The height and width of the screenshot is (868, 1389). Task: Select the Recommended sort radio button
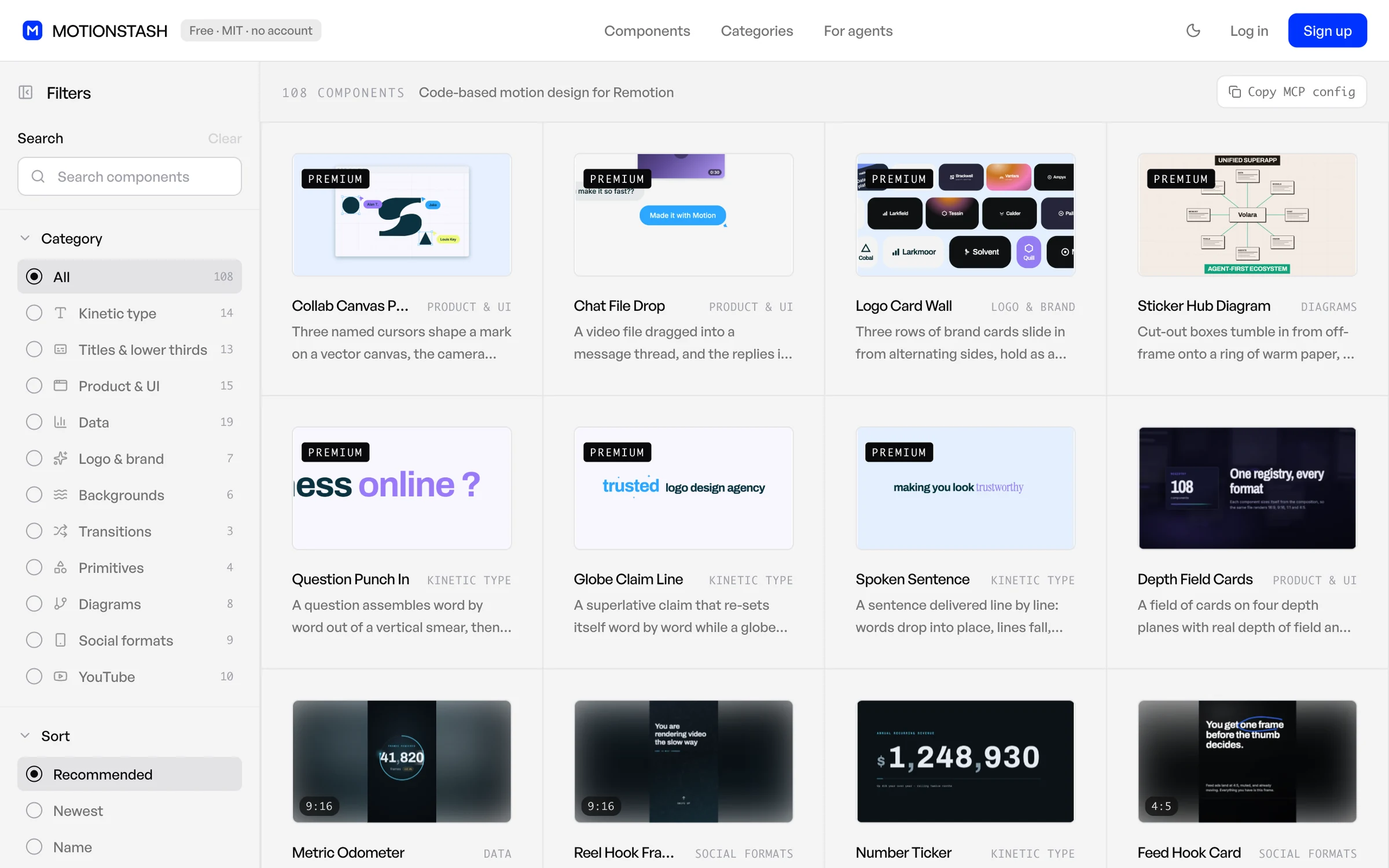tap(34, 774)
